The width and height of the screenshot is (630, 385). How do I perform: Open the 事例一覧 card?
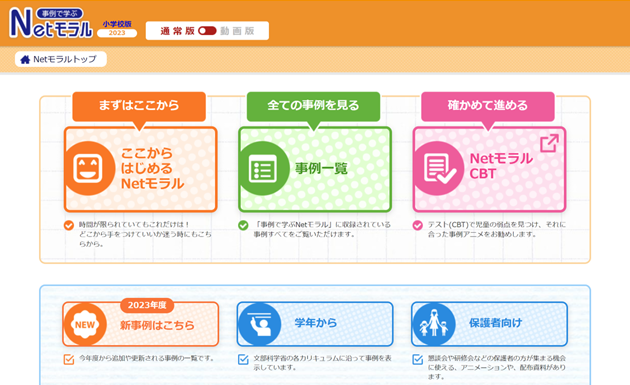click(315, 169)
